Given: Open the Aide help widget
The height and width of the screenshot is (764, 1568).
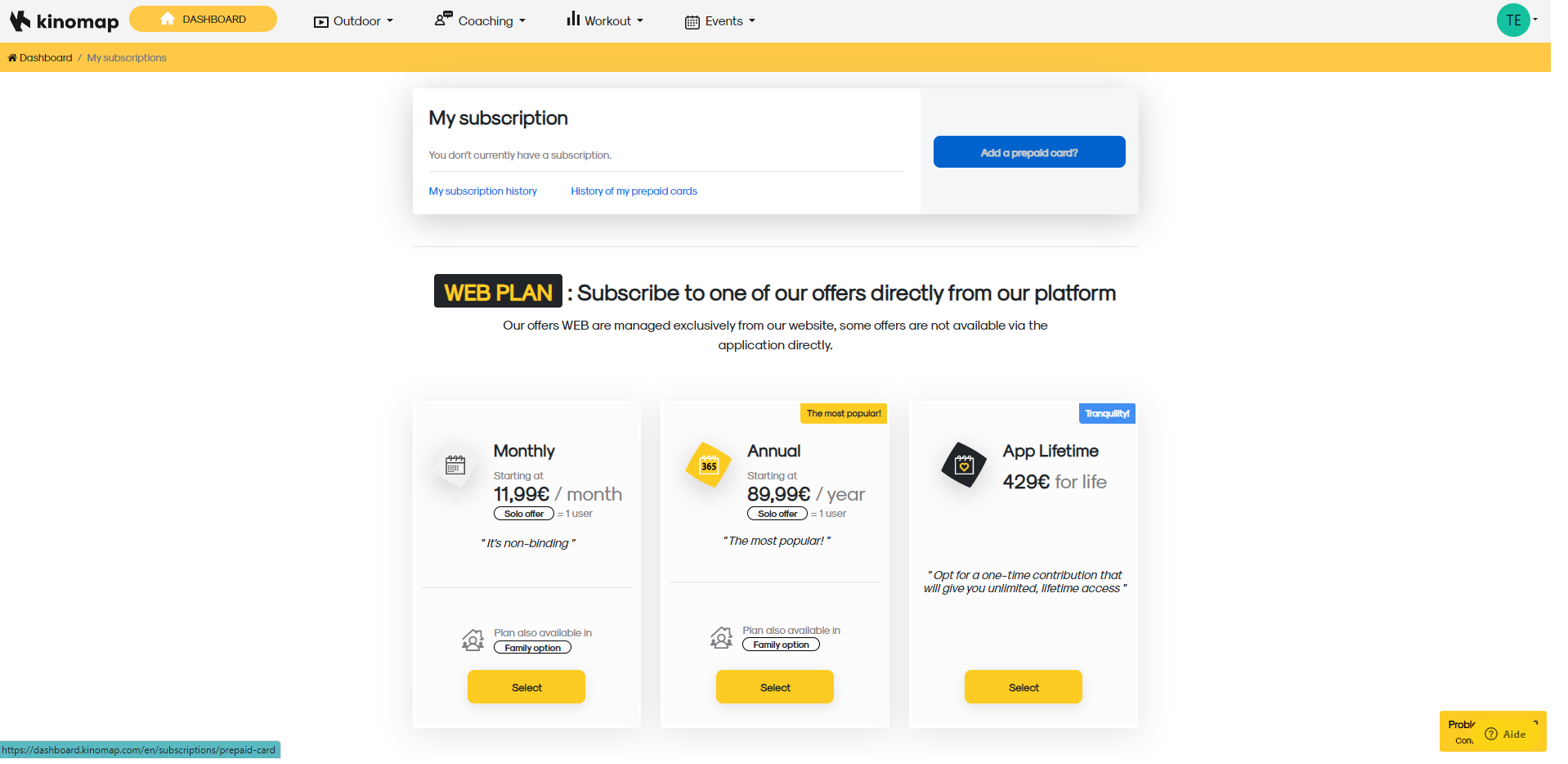Looking at the screenshot, I should click(x=1505, y=734).
